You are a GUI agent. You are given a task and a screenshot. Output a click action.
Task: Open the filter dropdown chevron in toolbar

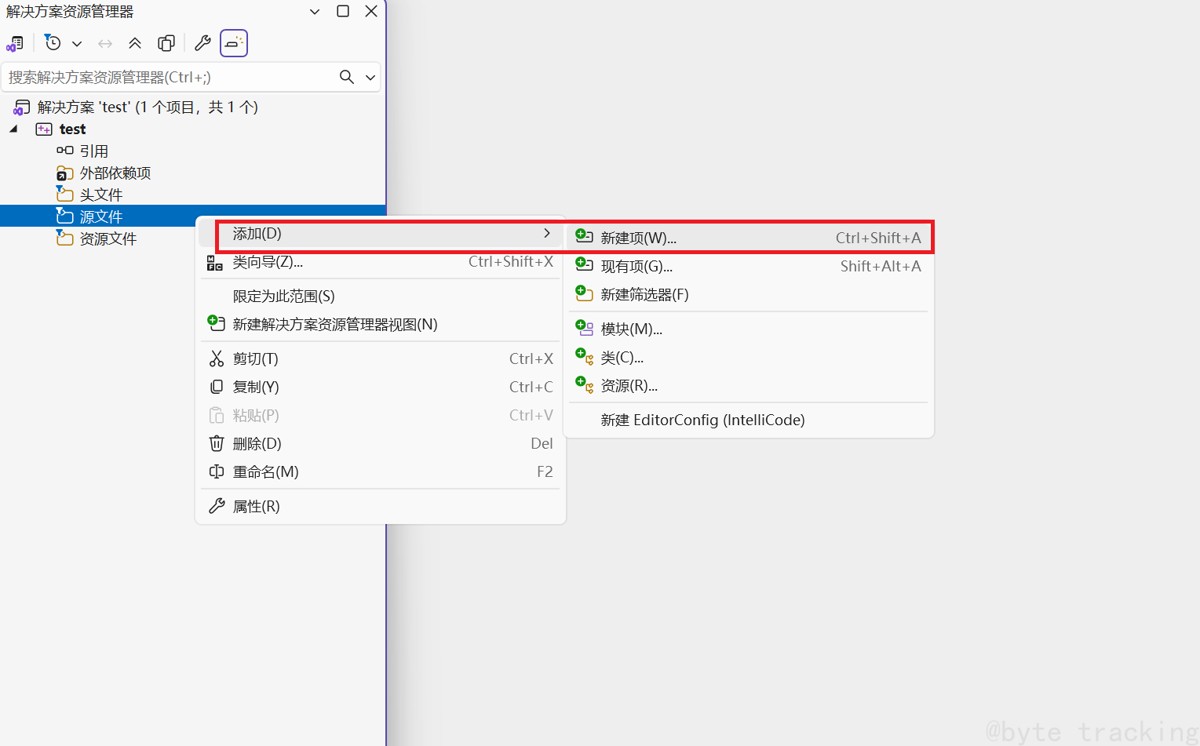coord(76,43)
